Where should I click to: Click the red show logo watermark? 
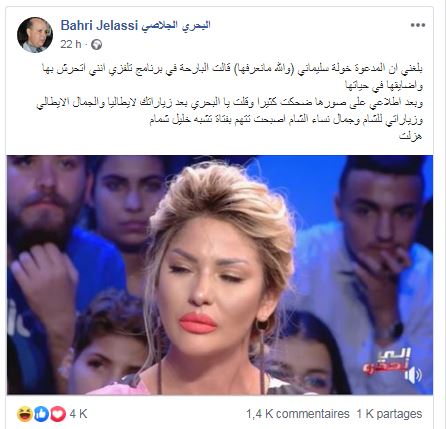click(387, 362)
